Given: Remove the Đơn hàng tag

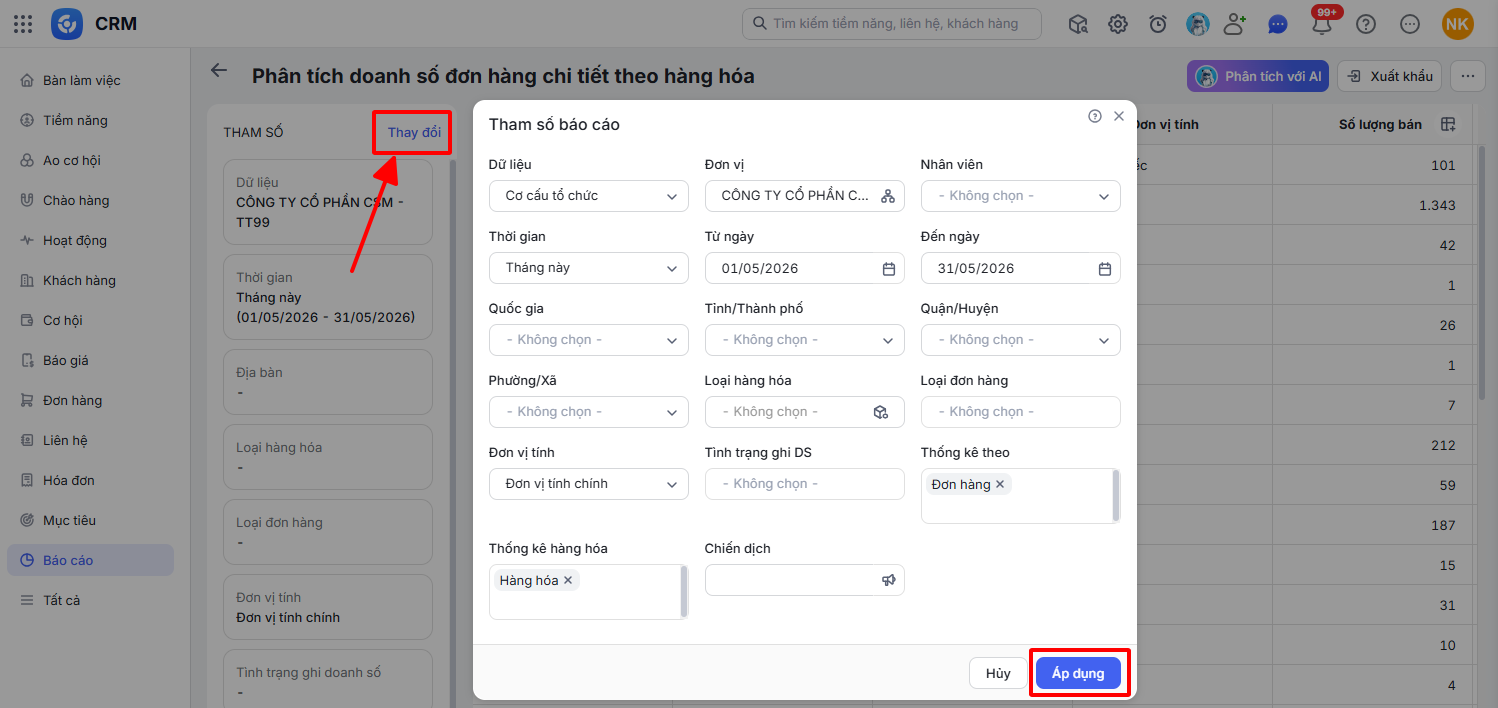Looking at the screenshot, I should click(x=999, y=484).
